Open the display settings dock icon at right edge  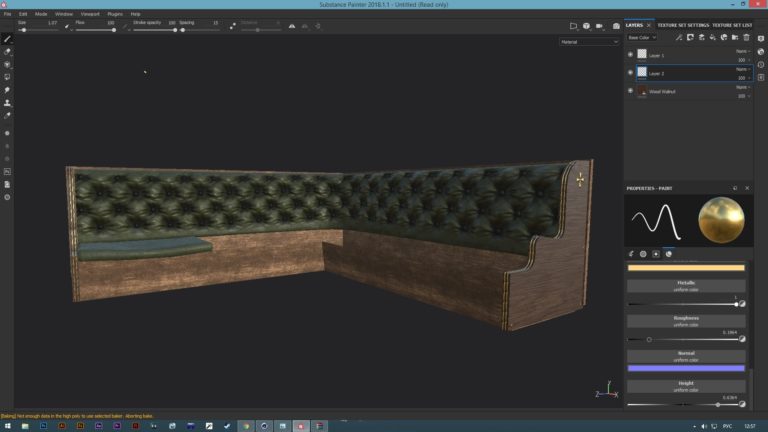click(761, 39)
